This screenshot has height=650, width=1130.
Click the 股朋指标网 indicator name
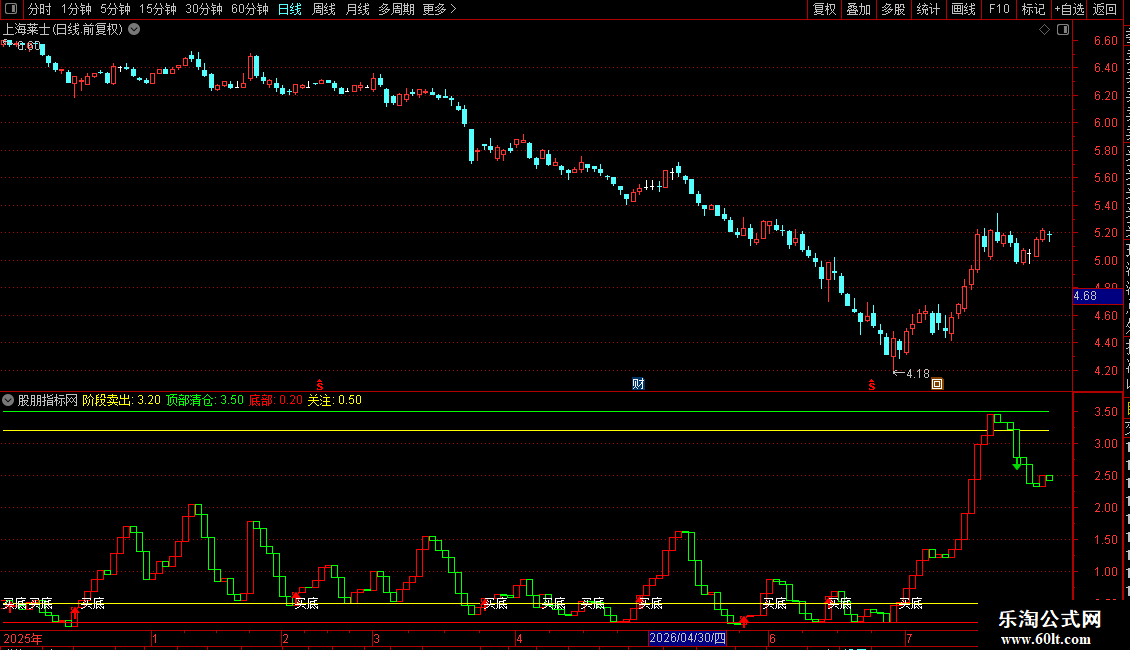click(x=48, y=400)
